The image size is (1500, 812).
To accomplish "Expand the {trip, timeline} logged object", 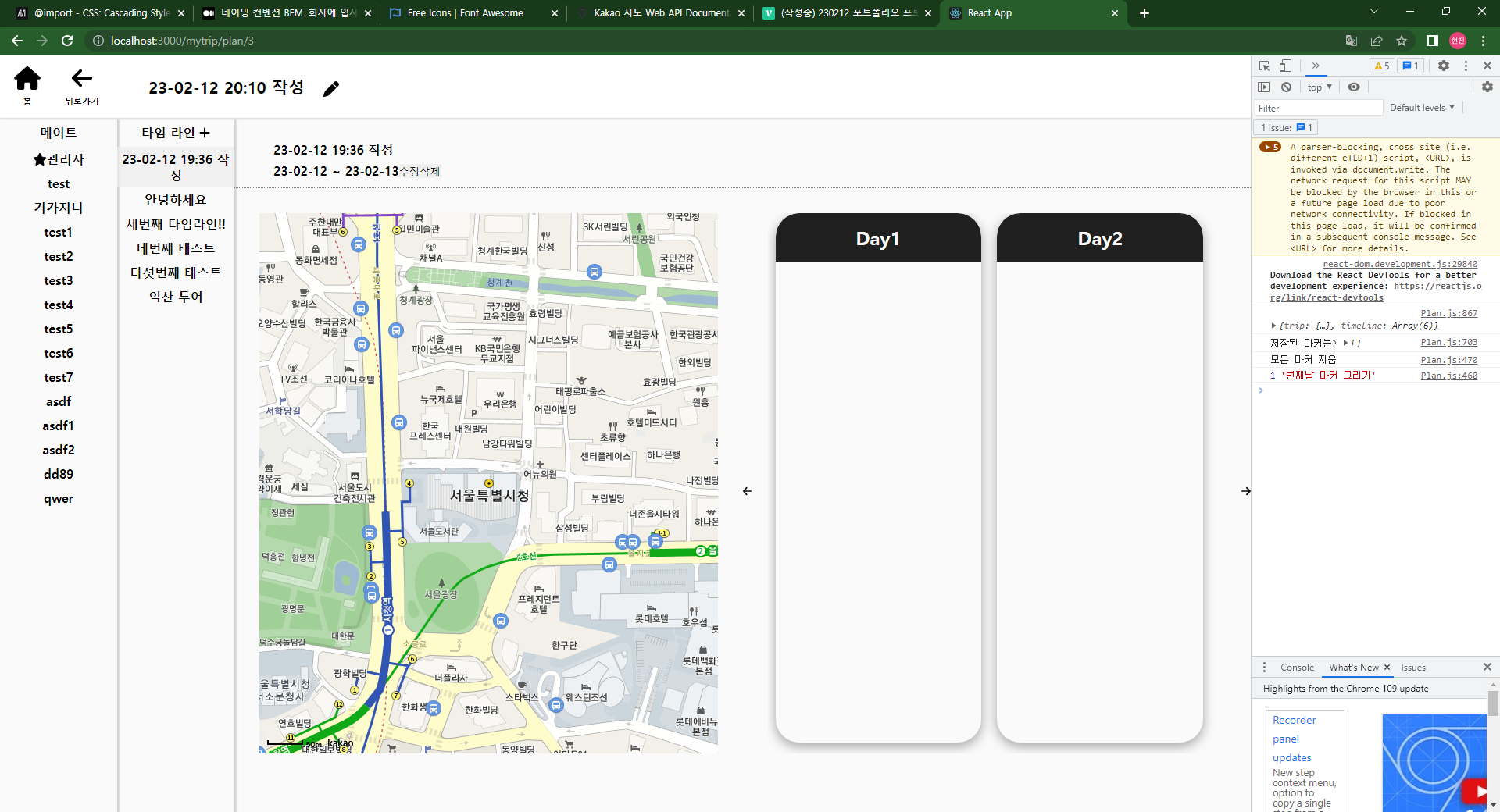I will (x=1273, y=326).
